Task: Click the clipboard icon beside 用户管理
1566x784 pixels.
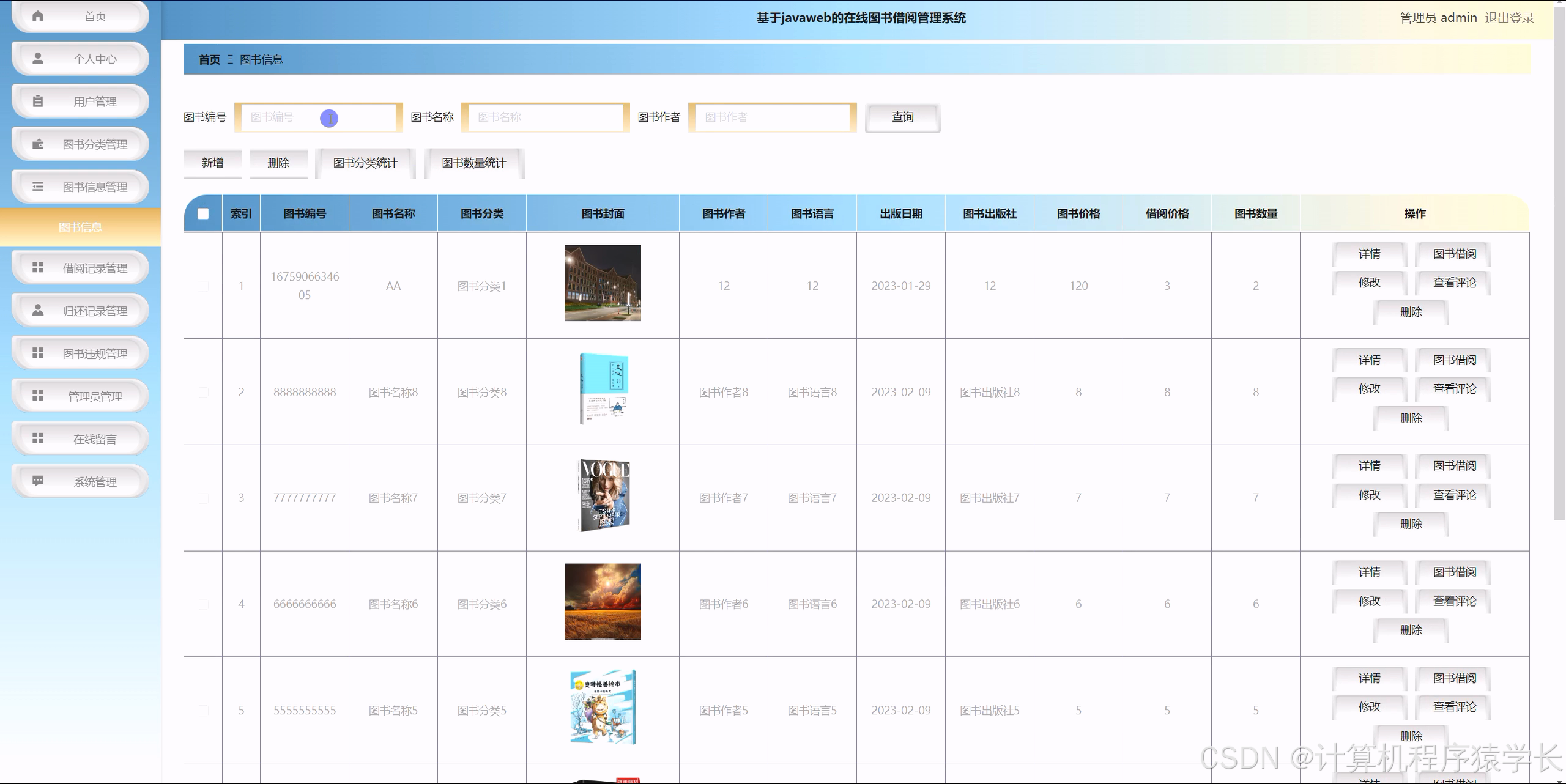Action: (x=38, y=102)
